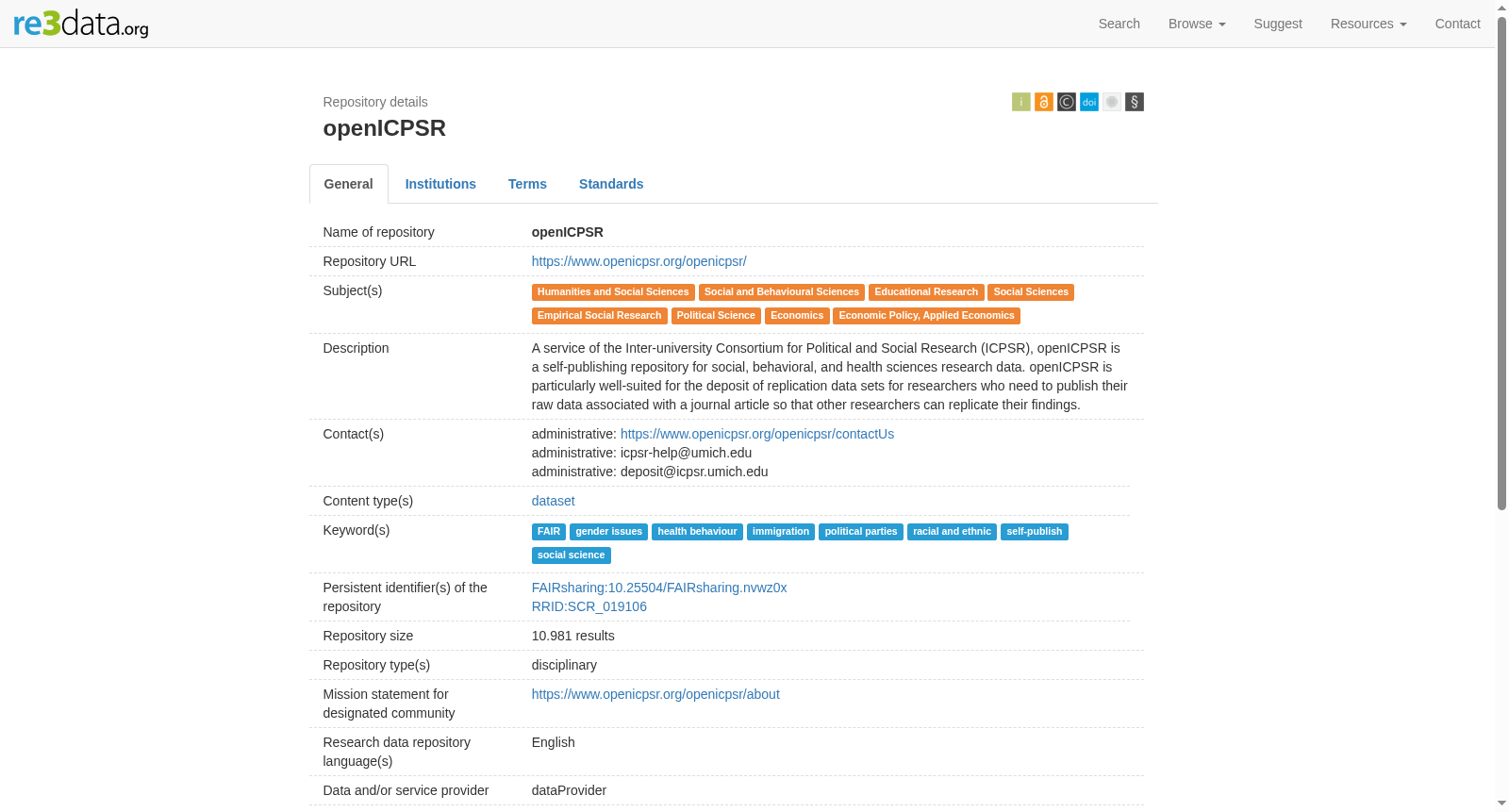Open the openICPSR about mission statement link
Viewport: 1509px width, 812px height.
point(655,694)
